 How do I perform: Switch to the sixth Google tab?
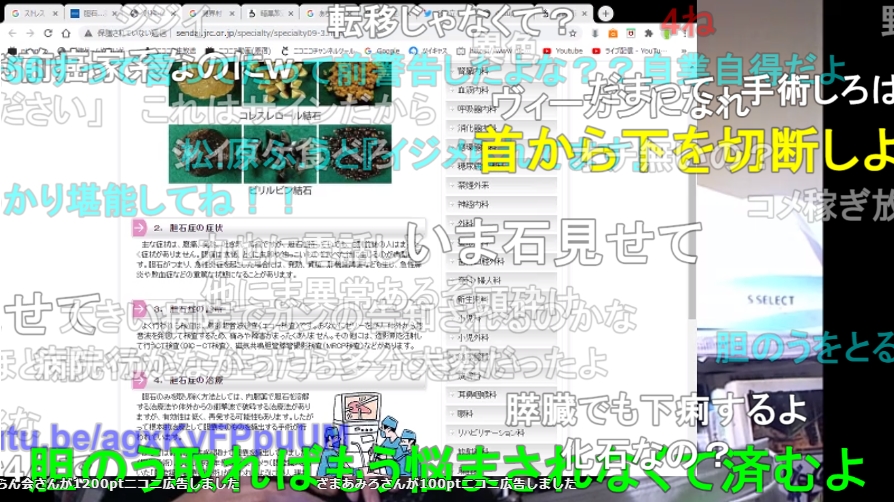point(331,13)
